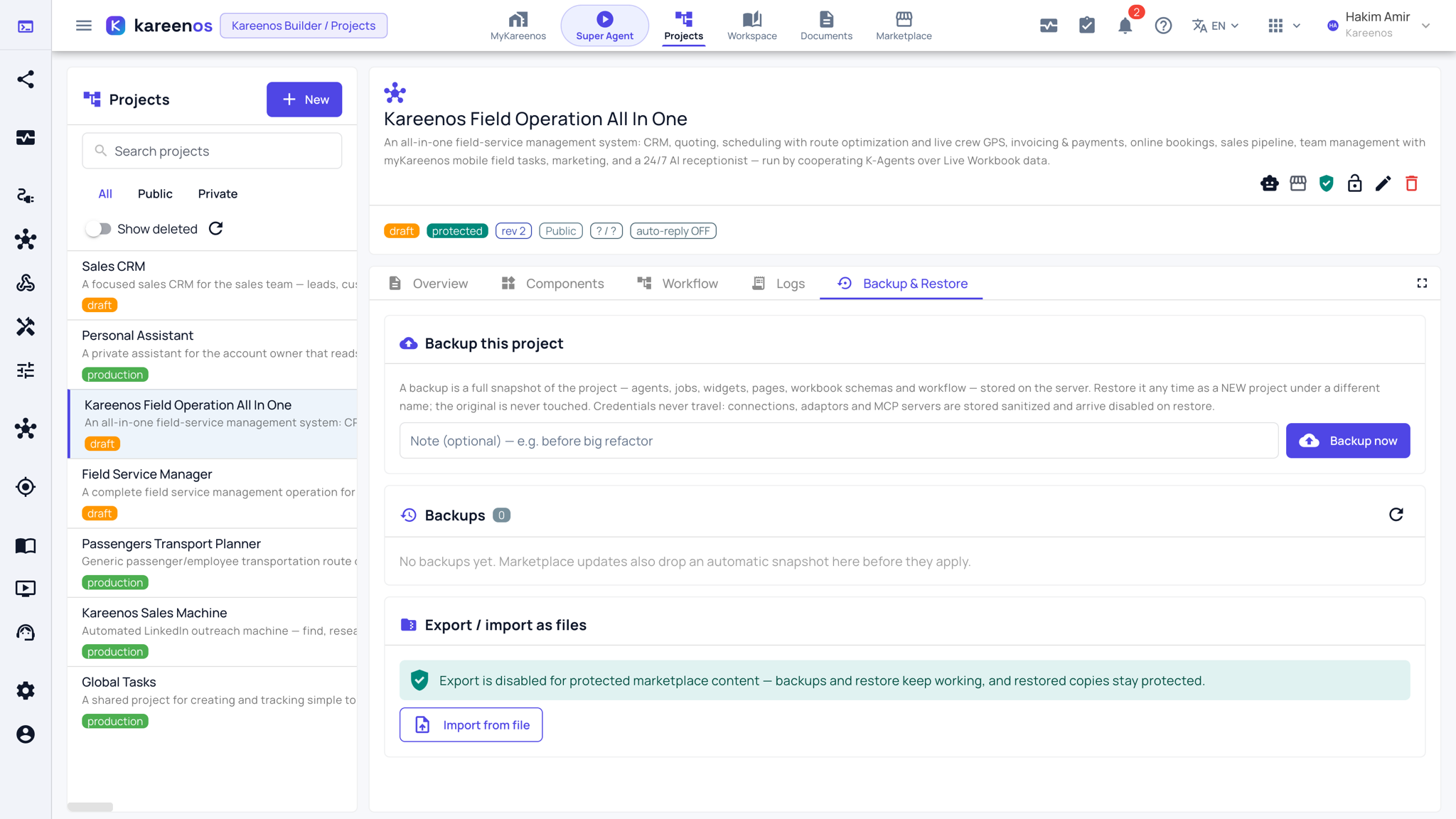Click the share icon in left sidebar
The image size is (1456, 819).
tap(26, 79)
